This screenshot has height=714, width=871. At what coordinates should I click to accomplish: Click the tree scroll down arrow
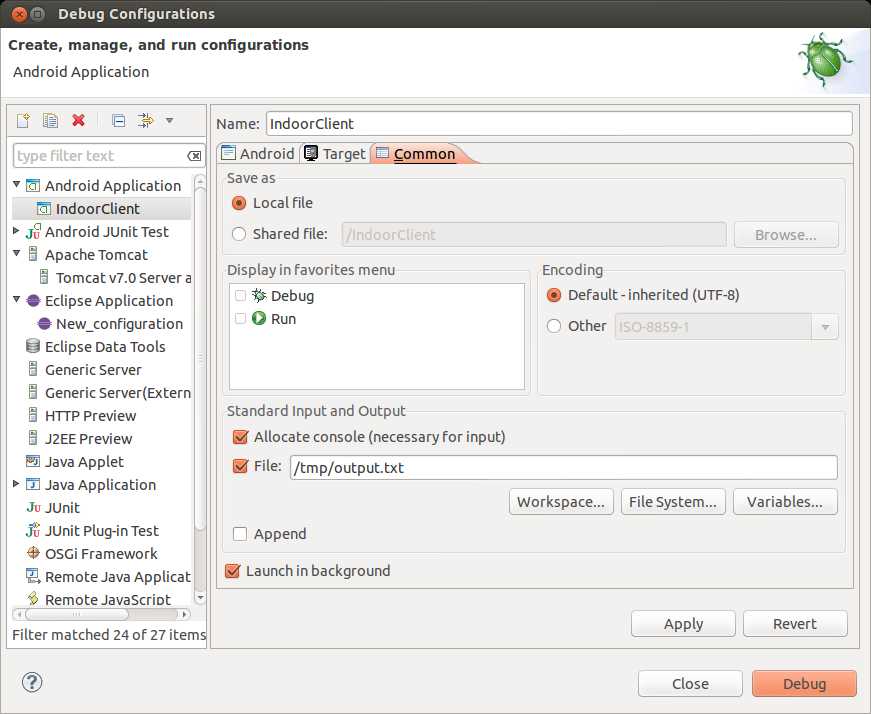pos(201,598)
